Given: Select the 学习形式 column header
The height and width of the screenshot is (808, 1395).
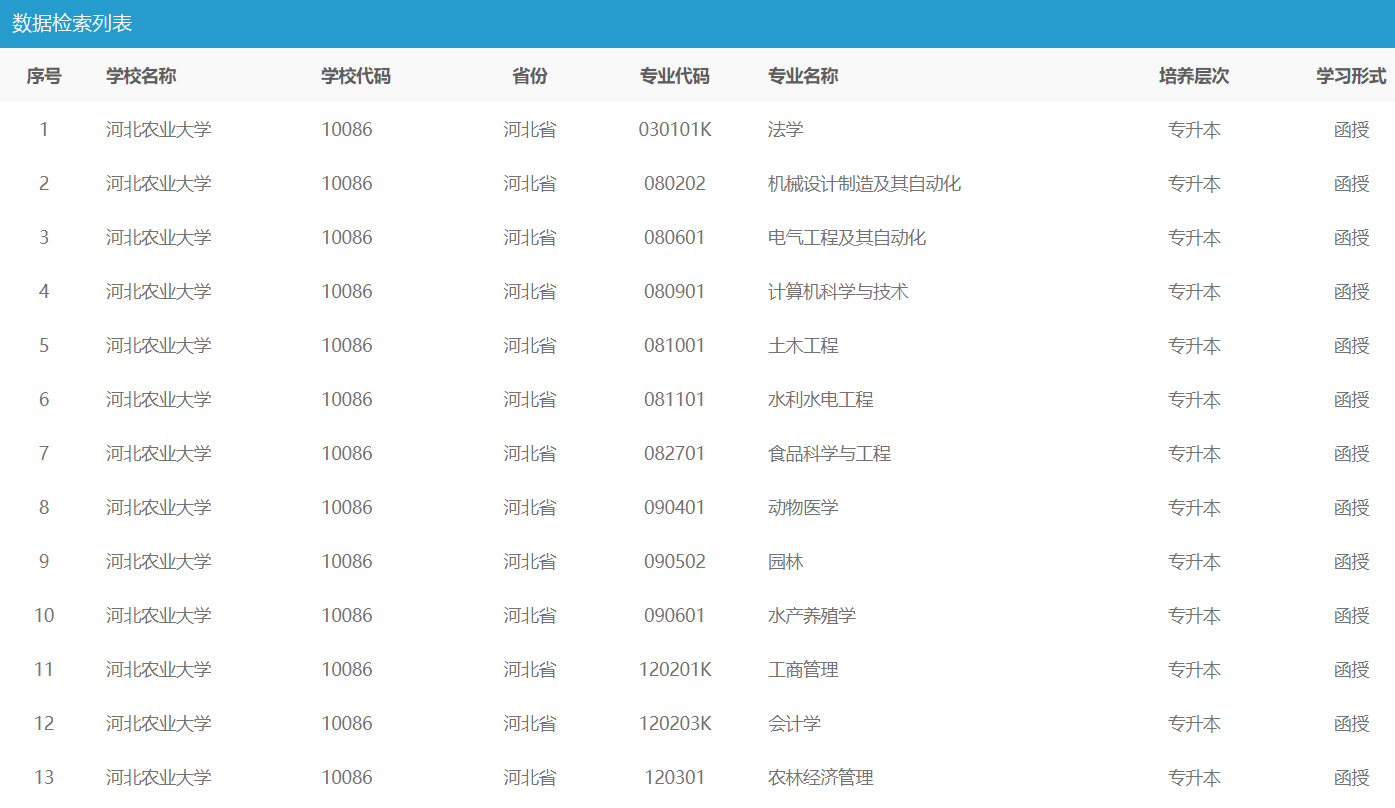Looking at the screenshot, I should pyautogui.click(x=1351, y=76).
